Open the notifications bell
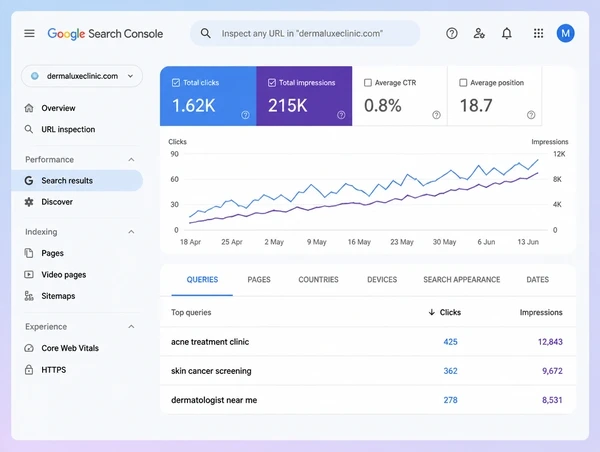The width and height of the screenshot is (600, 452). 507,34
